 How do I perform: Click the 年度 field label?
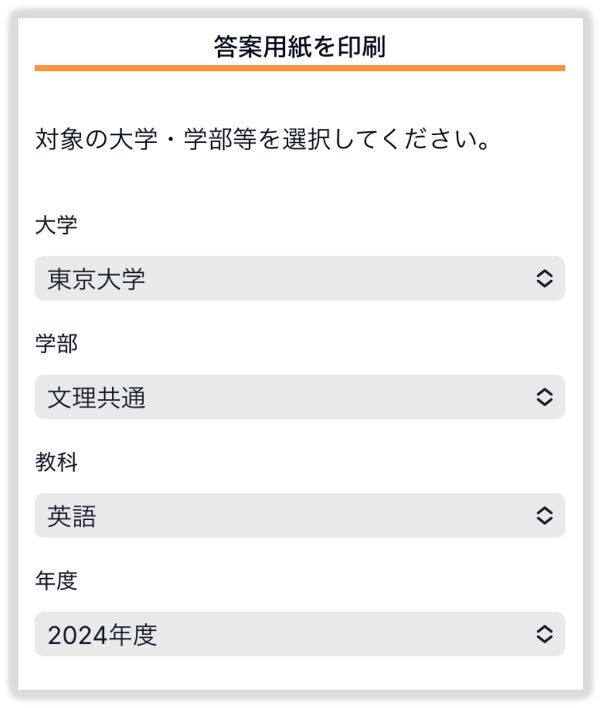click(x=56, y=580)
